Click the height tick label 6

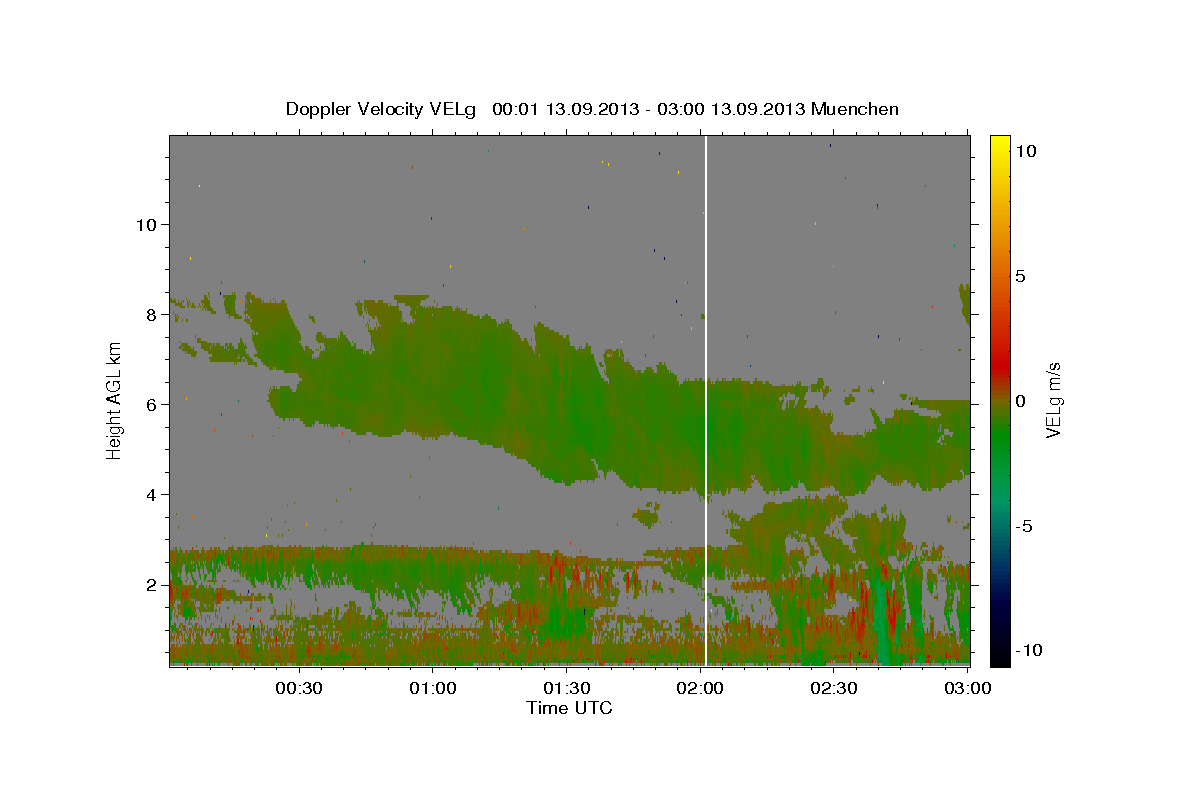pyautogui.click(x=151, y=404)
